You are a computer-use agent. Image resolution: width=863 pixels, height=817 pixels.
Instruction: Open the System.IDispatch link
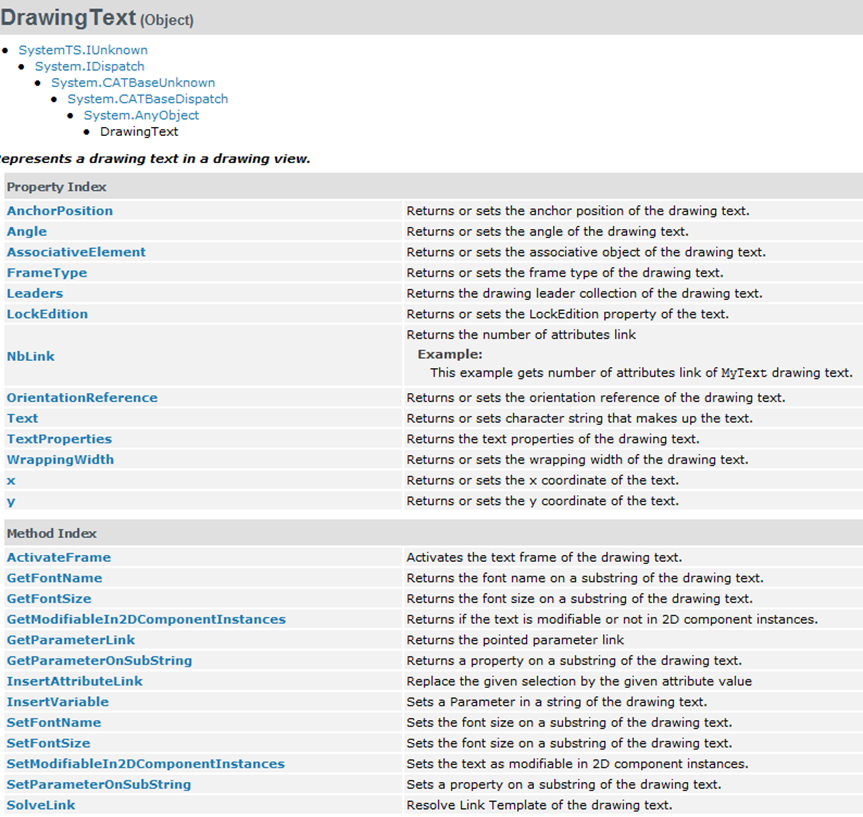(x=90, y=67)
